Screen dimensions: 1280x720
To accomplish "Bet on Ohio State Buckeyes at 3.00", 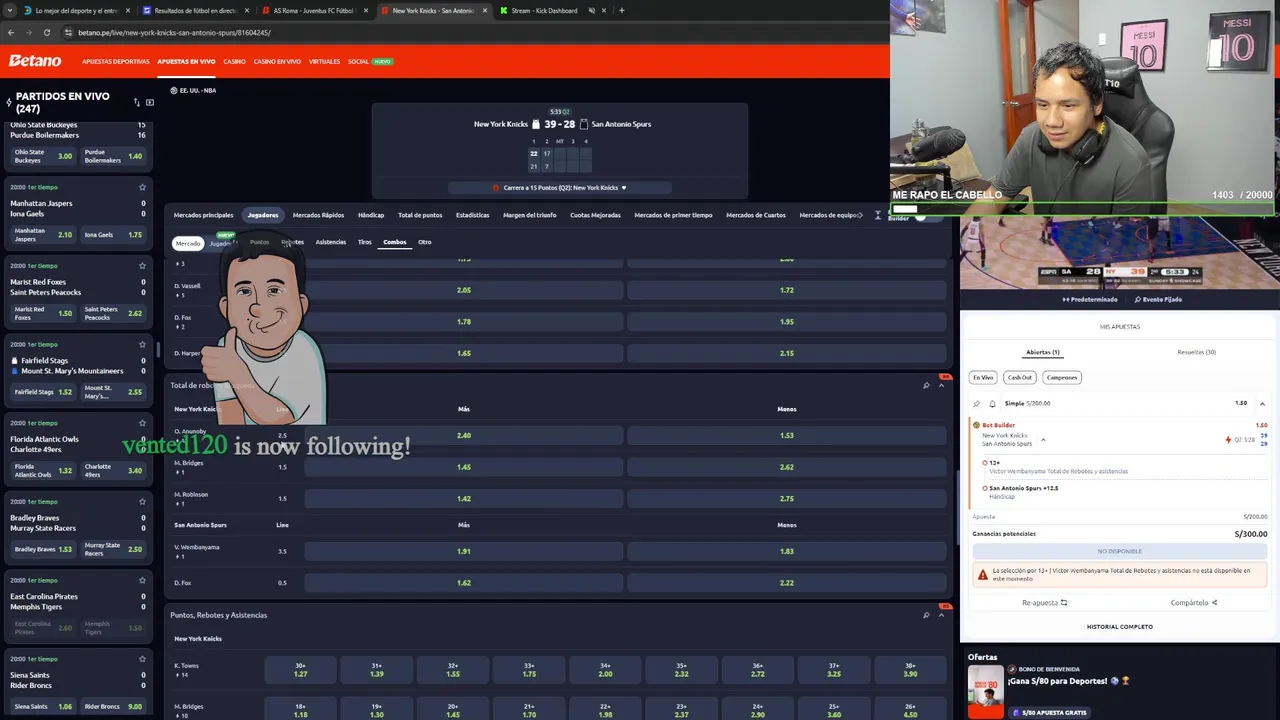I will point(43,156).
